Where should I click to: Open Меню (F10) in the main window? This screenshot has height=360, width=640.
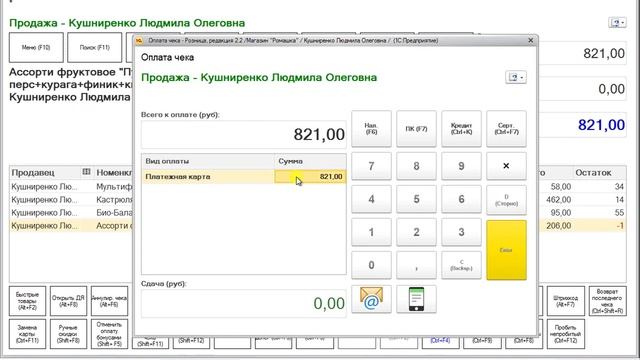36,47
